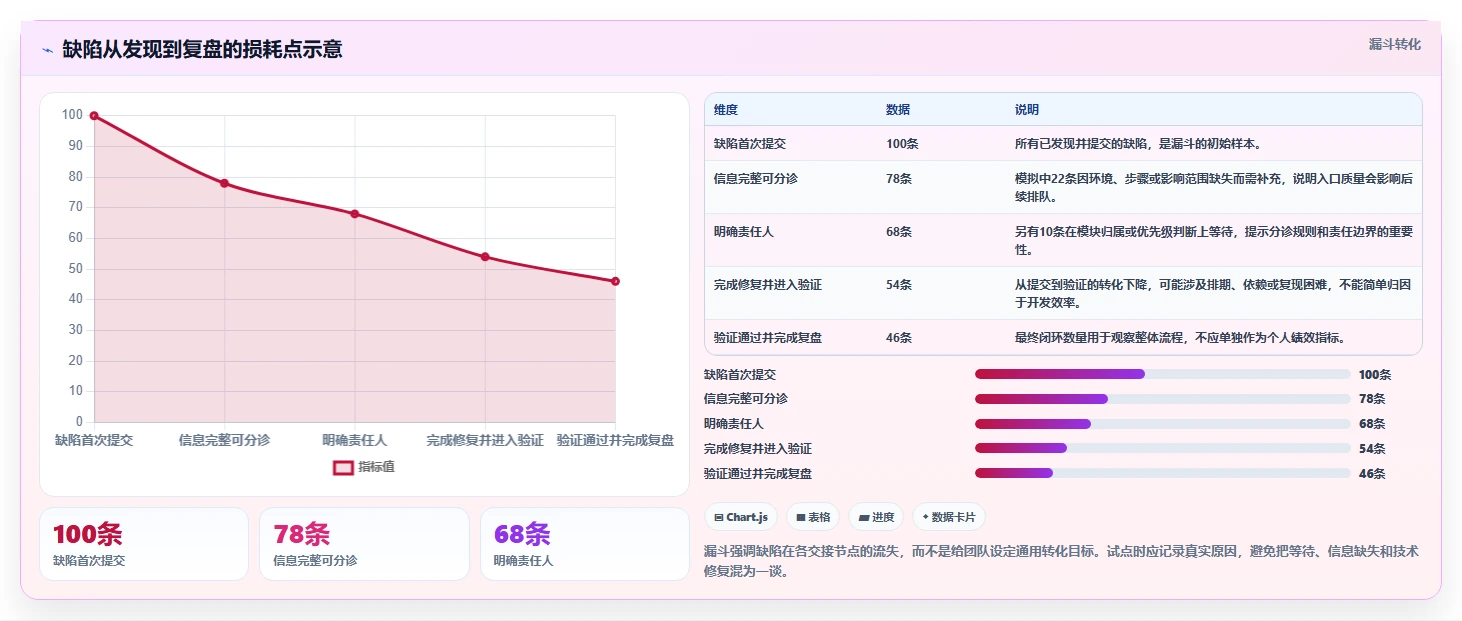
Task: Click the table data cell 100条
Action: tap(902, 144)
